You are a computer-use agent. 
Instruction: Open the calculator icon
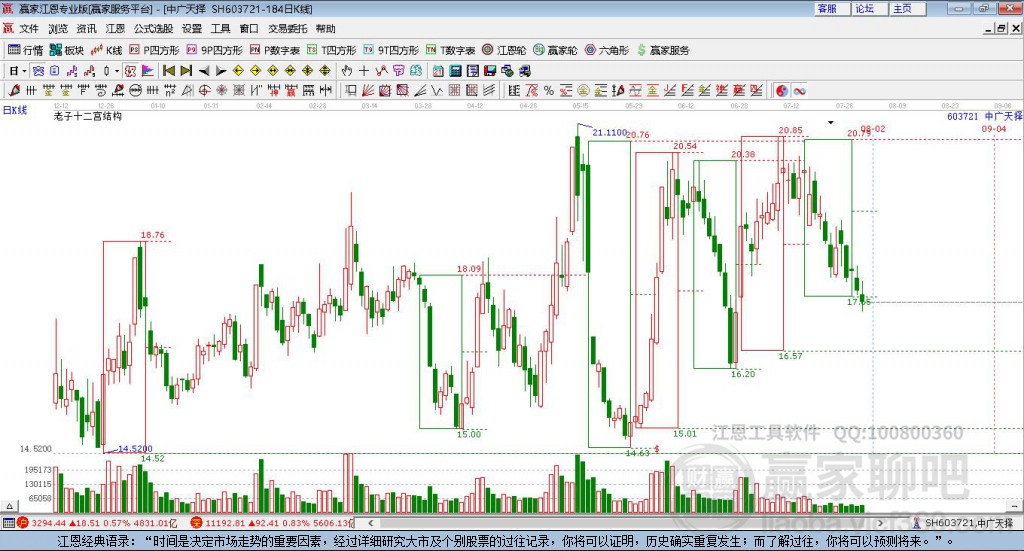[x=455, y=71]
